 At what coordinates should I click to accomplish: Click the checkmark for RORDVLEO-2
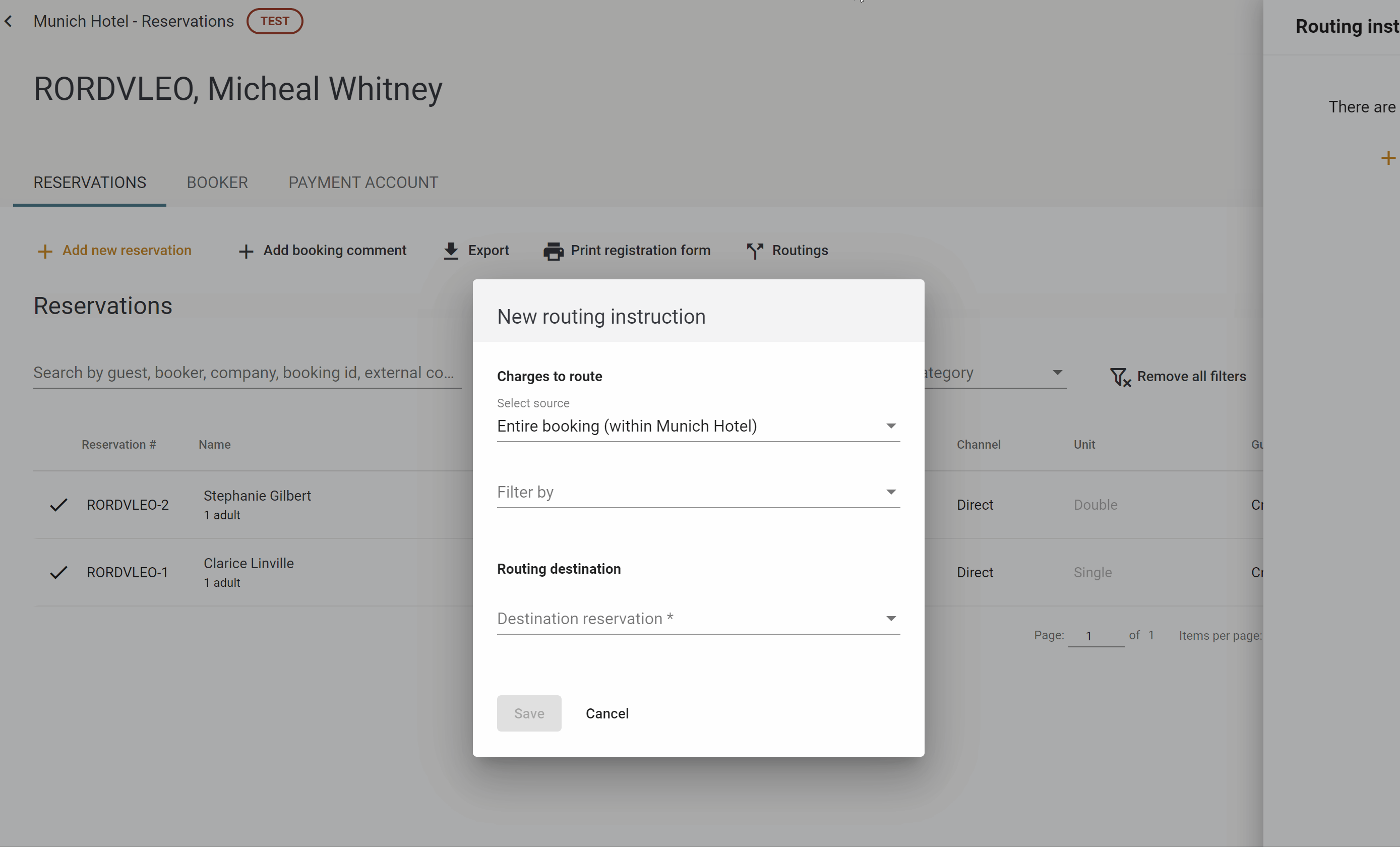tap(58, 505)
